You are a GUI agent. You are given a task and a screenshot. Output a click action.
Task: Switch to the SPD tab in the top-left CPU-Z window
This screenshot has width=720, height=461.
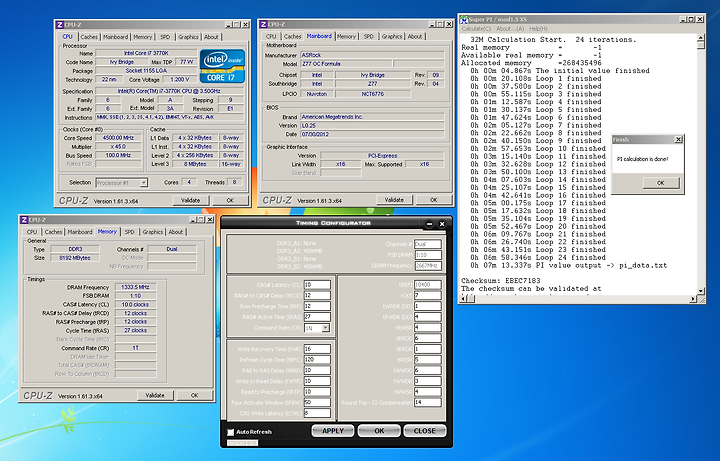click(x=165, y=37)
